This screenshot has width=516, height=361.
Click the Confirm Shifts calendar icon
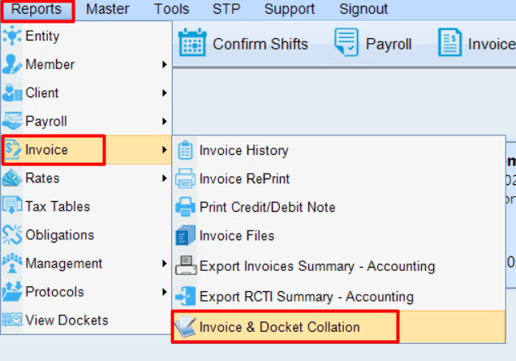pyautogui.click(x=192, y=42)
